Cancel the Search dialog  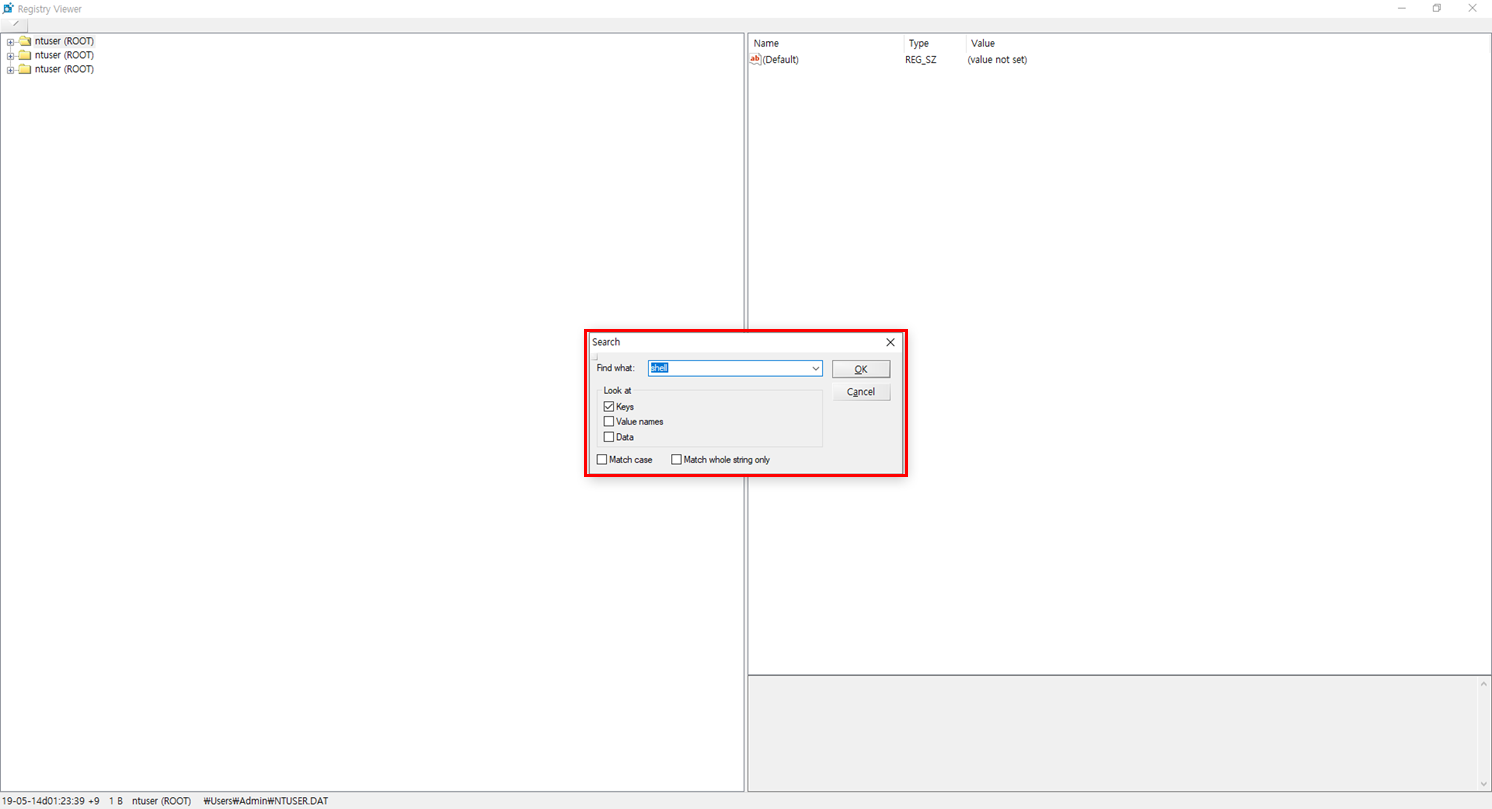(x=861, y=392)
